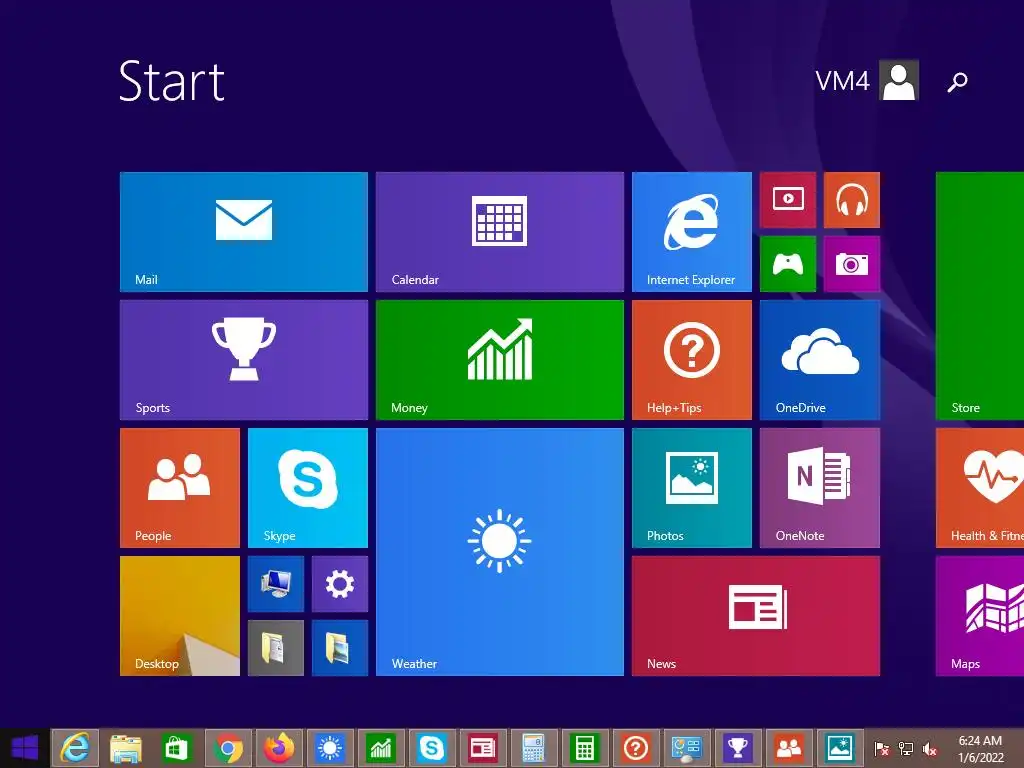Image resolution: width=1024 pixels, height=768 pixels.
Task: Launch the Skype tile
Action: coord(308,488)
